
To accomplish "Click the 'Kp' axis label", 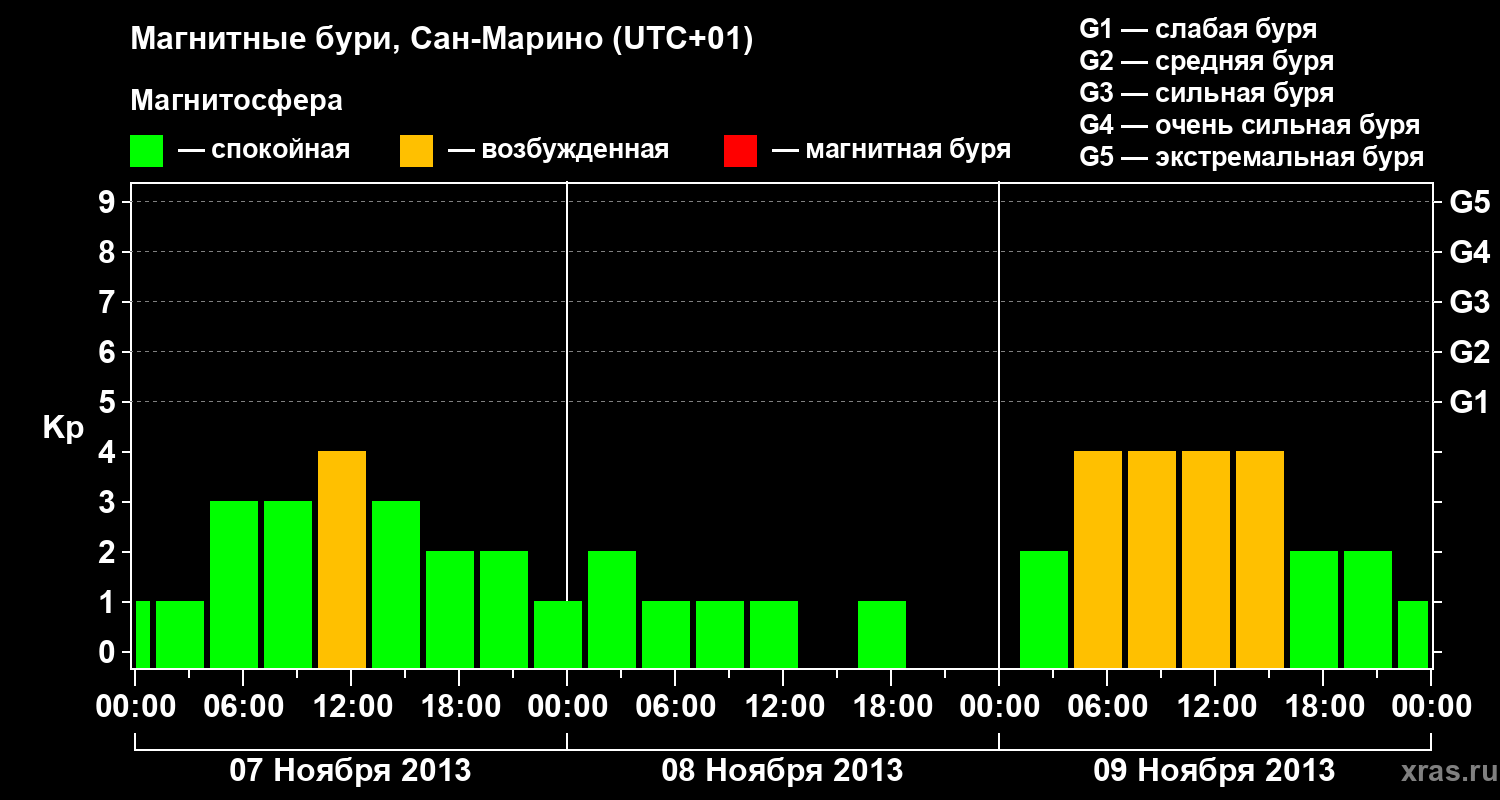I will click(x=63, y=428).
